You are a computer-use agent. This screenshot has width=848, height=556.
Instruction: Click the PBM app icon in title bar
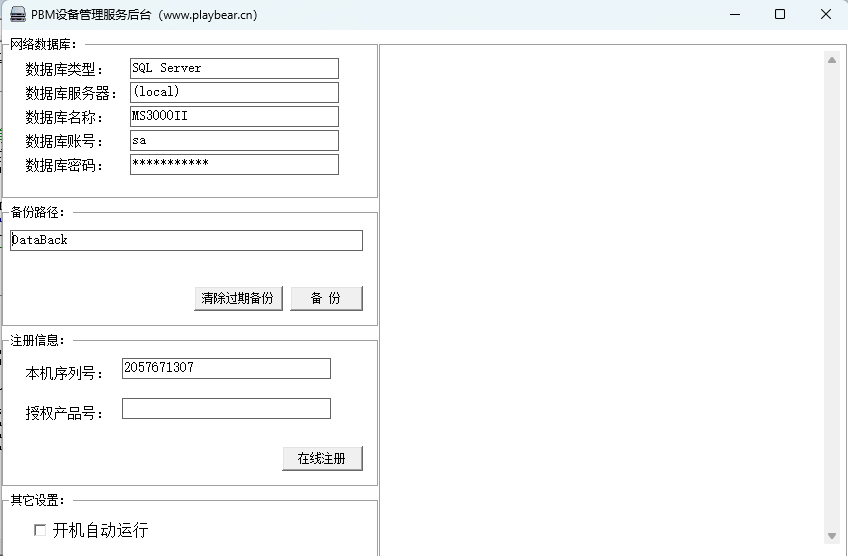click(17, 14)
